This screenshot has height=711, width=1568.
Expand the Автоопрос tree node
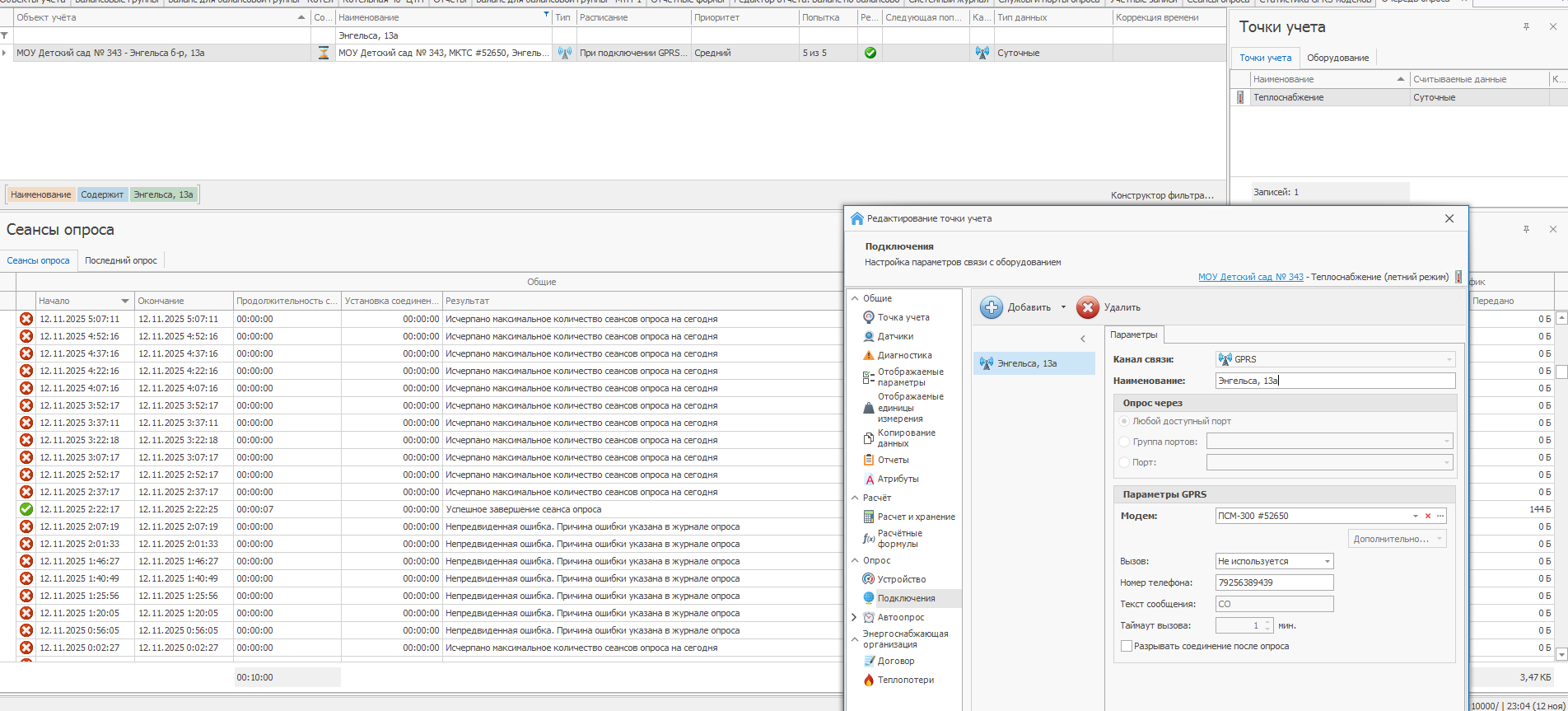pyautogui.click(x=854, y=617)
